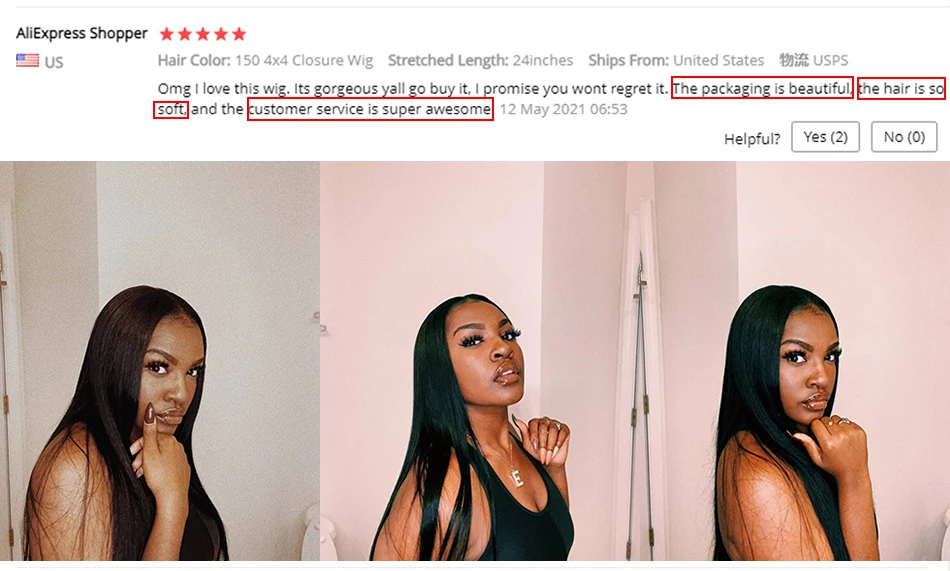
Task: Click the No (0) helpful button
Action: pyautogui.click(x=904, y=137)
